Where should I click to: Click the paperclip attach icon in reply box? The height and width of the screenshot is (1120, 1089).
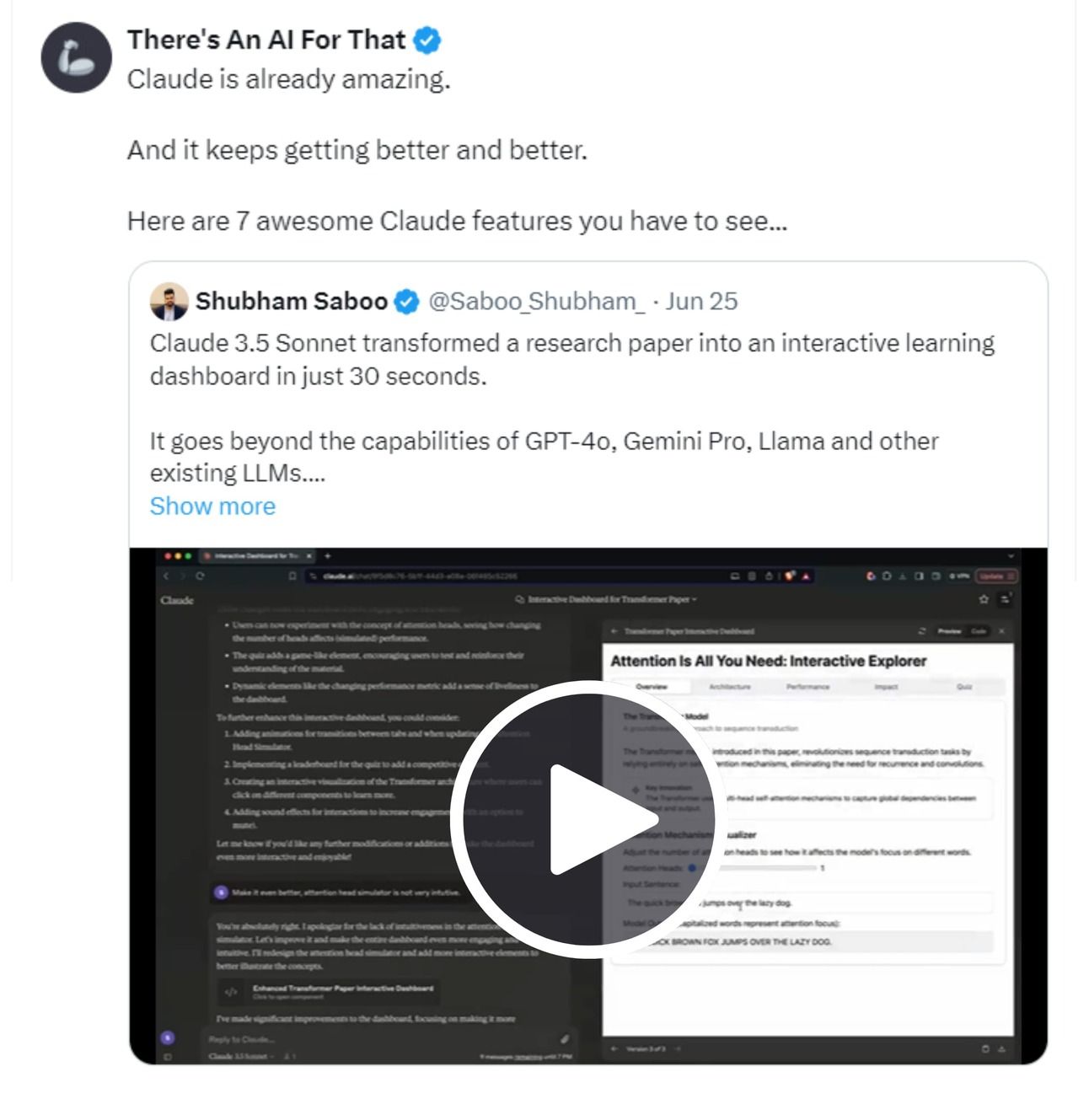(565, 1038)
